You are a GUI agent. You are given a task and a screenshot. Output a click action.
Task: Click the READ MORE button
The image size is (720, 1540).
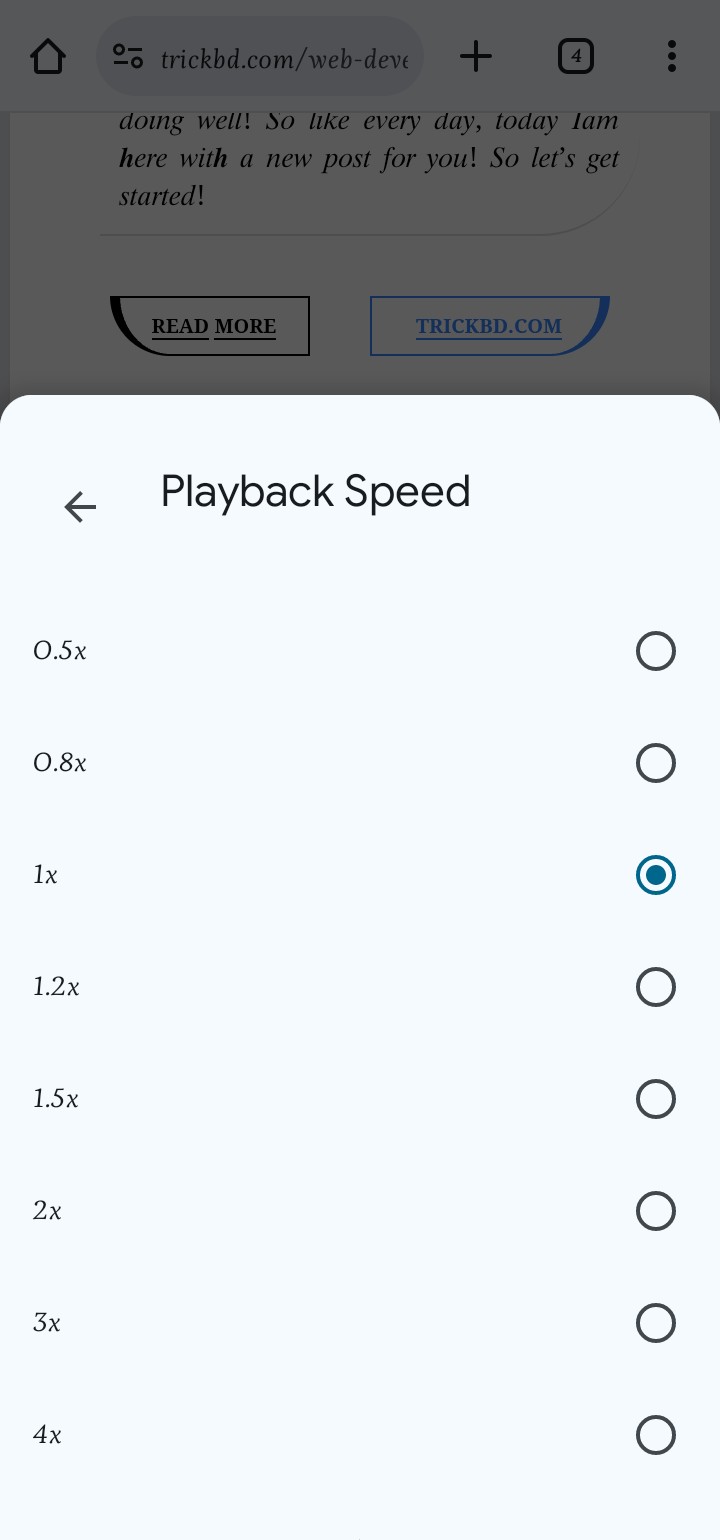[x=213, y=326]
